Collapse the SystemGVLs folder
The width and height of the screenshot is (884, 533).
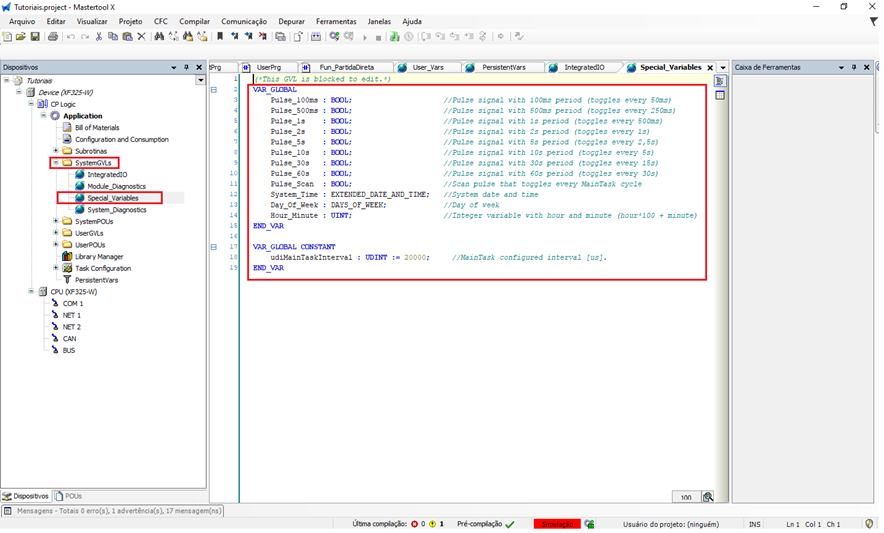[55, 162]
